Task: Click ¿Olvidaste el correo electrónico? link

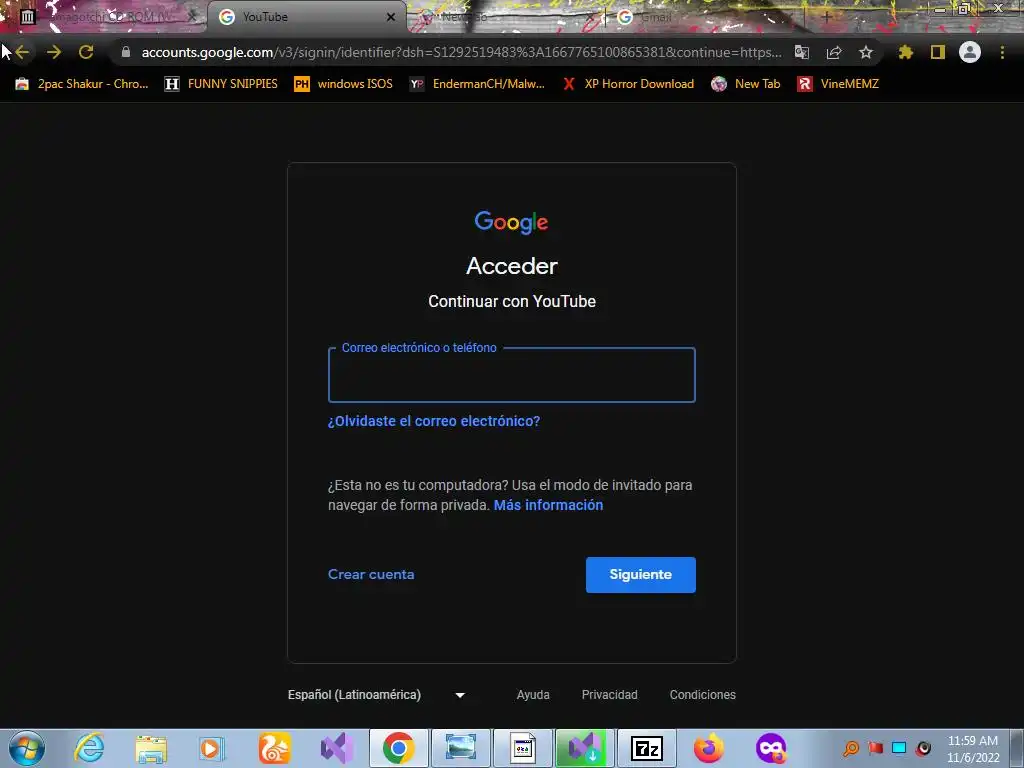Action: click(x=434, y=421)
